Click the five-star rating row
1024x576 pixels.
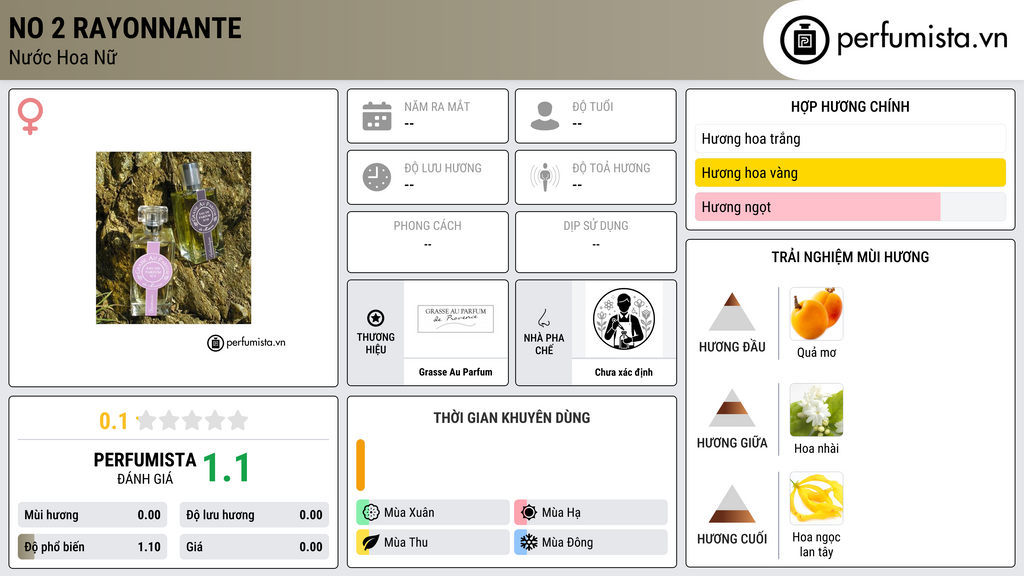[x=193, y=420]
